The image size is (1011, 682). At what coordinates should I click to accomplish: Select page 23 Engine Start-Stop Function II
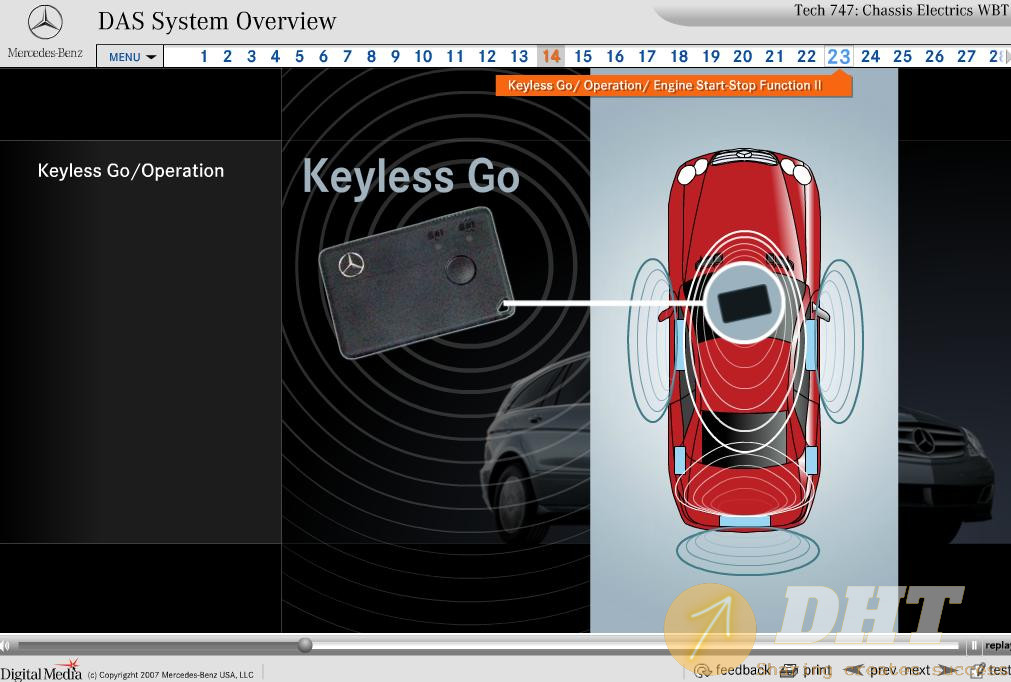pos(839,57)
